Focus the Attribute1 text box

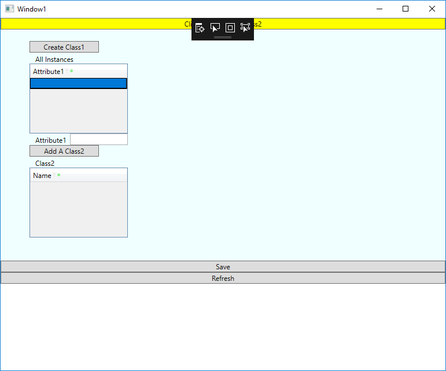coord(99,139)
